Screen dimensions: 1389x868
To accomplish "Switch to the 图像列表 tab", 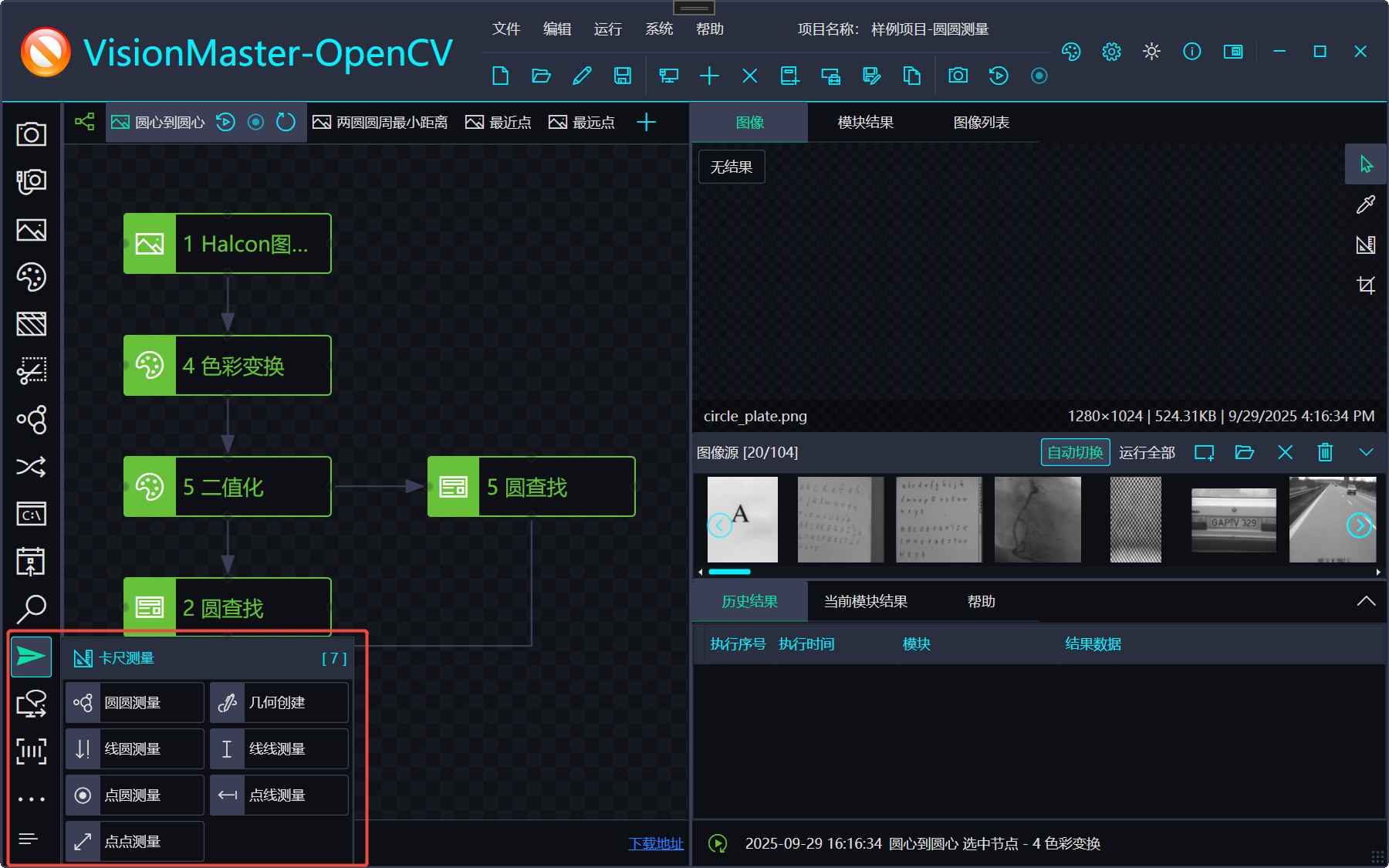I will pyautogui.click(x=982, y=123).
